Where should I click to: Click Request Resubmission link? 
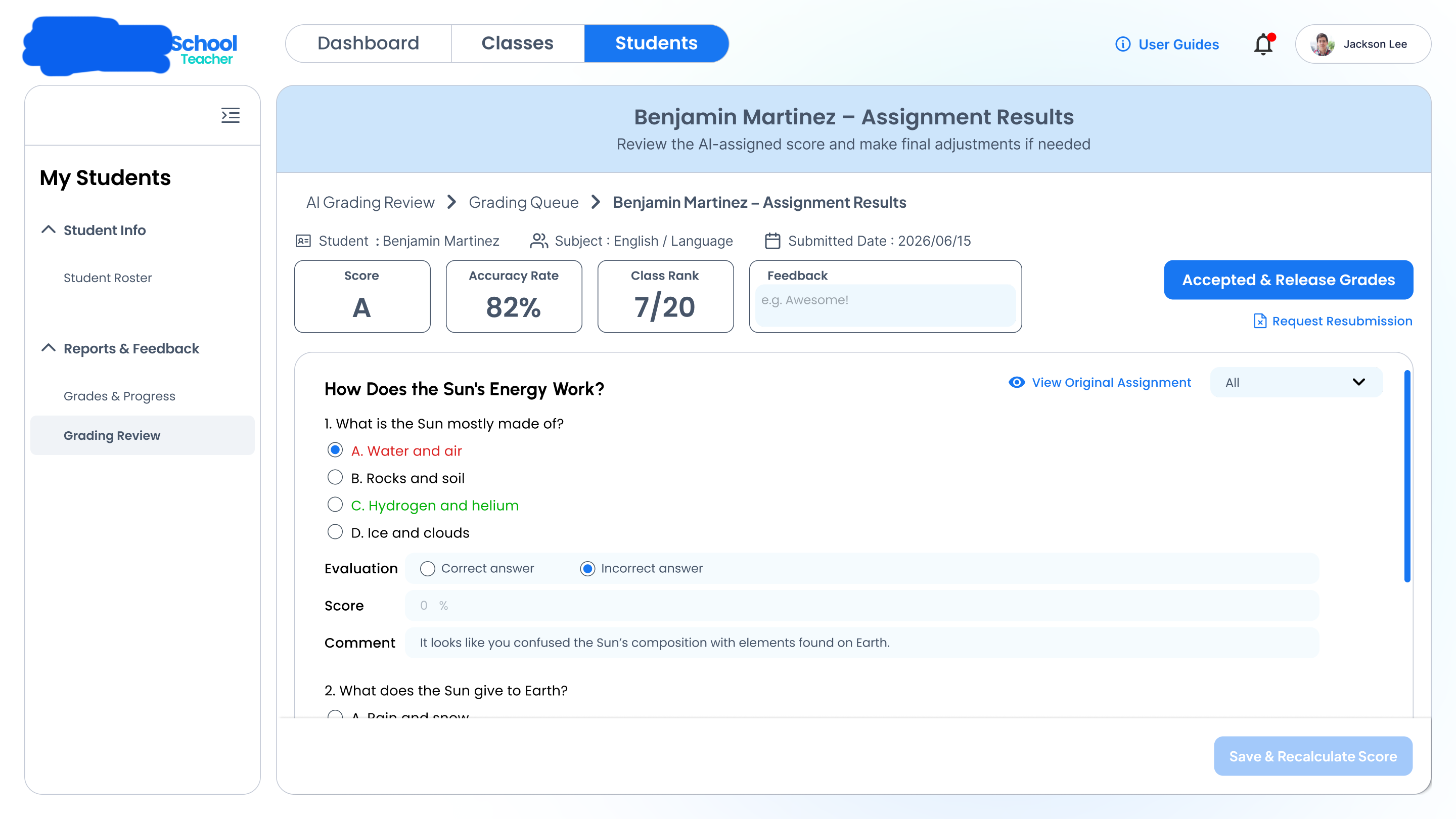1342,321
